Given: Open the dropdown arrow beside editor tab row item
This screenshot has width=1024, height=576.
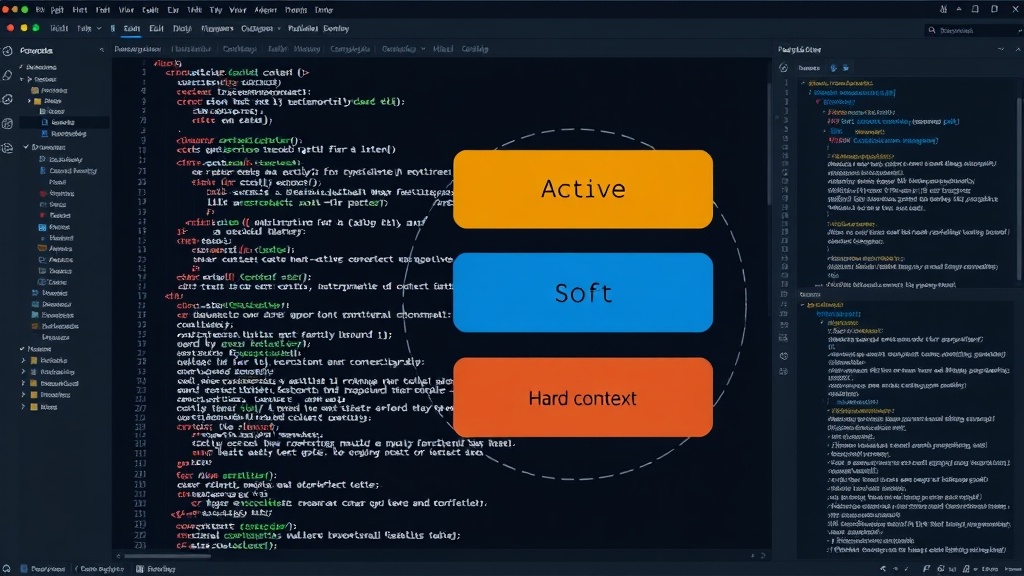Looking at the screenshot, I should (423, 49).
